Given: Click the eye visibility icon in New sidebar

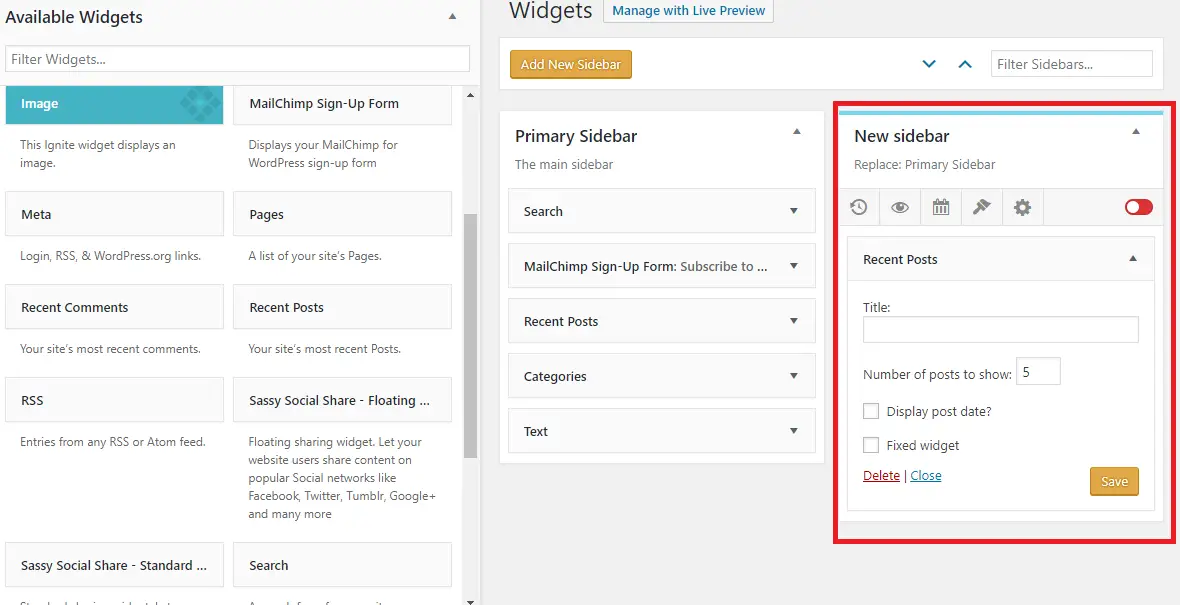Looking at the screenshot, I should (900, 208).
